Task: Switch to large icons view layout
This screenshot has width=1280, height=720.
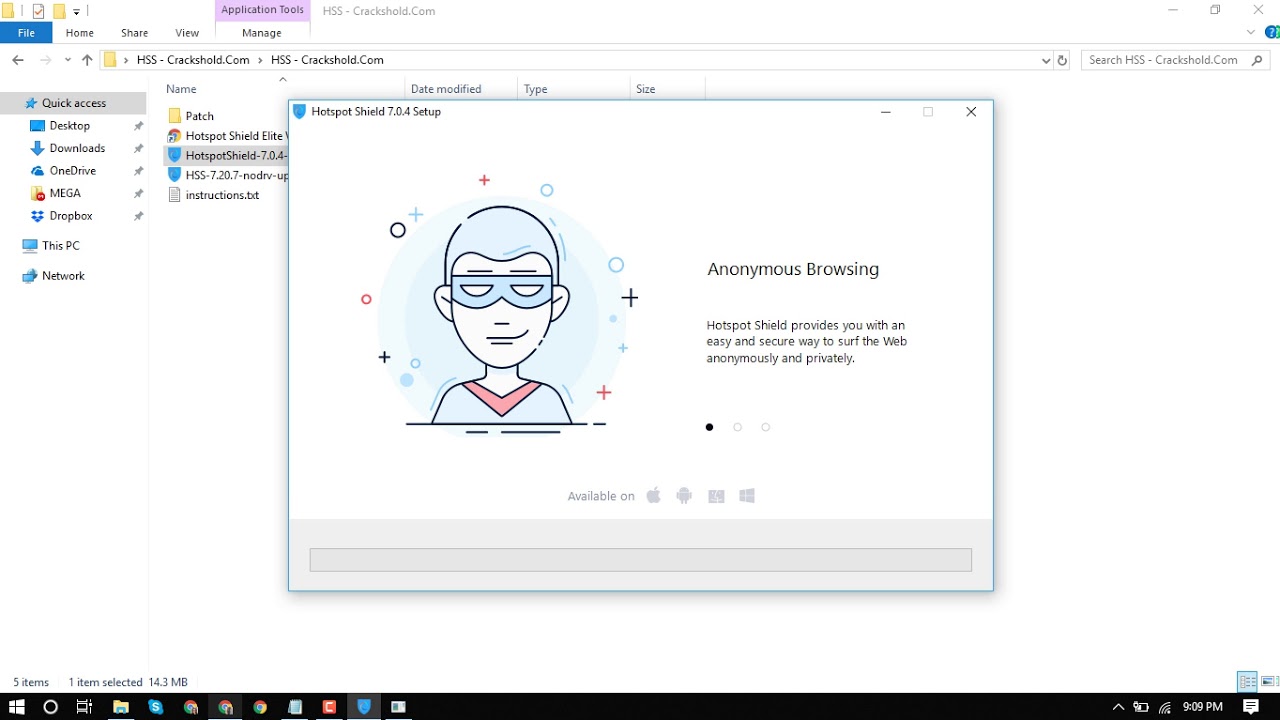Action: coord(1268,682)
